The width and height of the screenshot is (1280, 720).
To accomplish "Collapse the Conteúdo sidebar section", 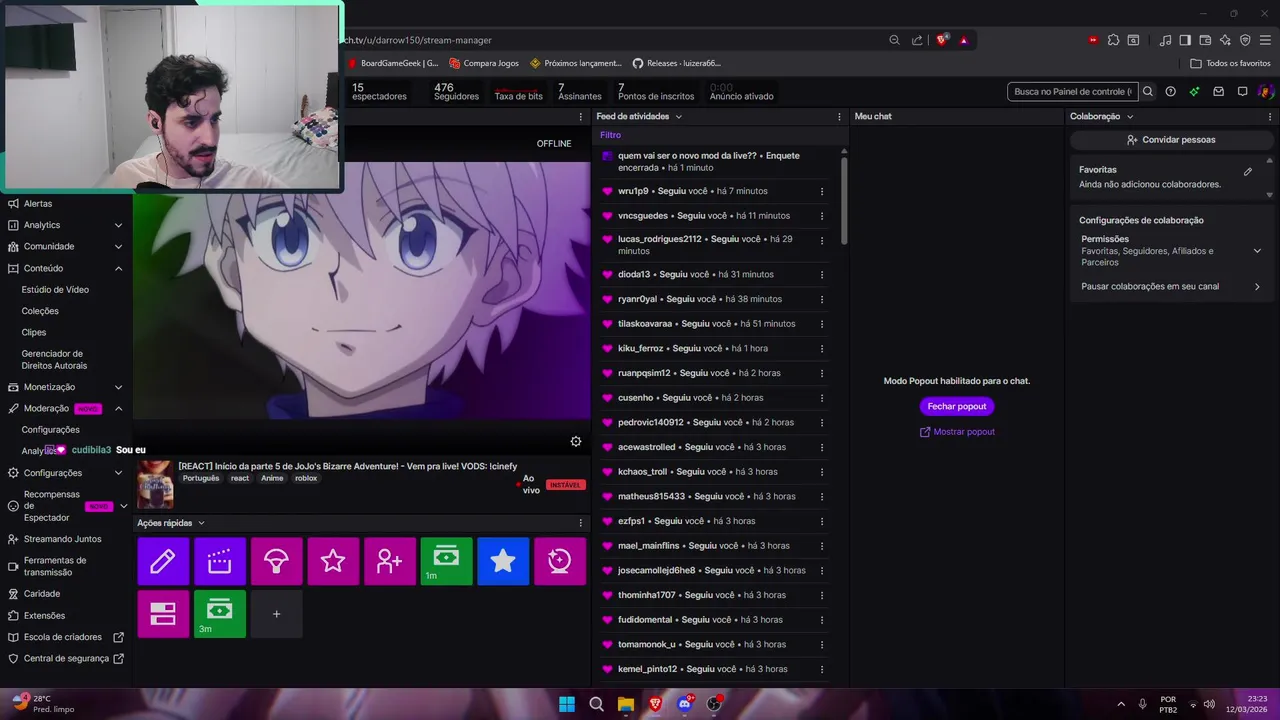I will (x=118, y=268).
